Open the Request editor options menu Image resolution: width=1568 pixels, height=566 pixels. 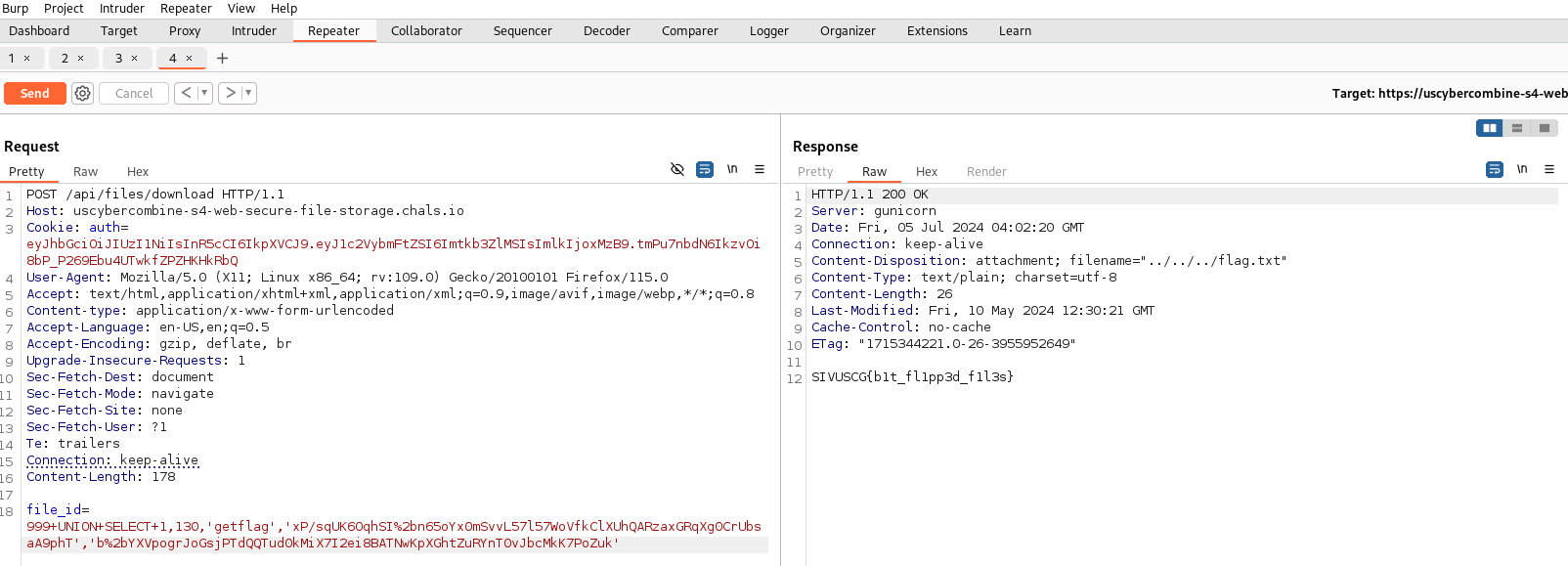[760, 169]
